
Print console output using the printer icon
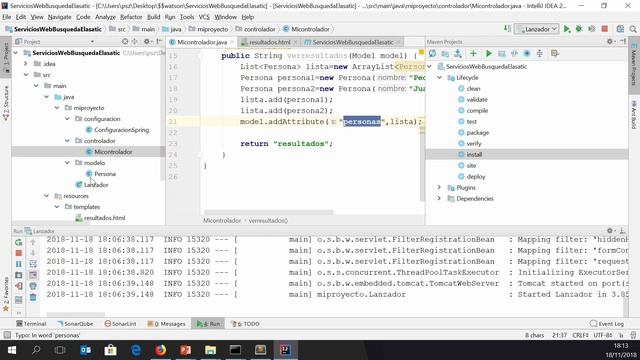[33, 286]
